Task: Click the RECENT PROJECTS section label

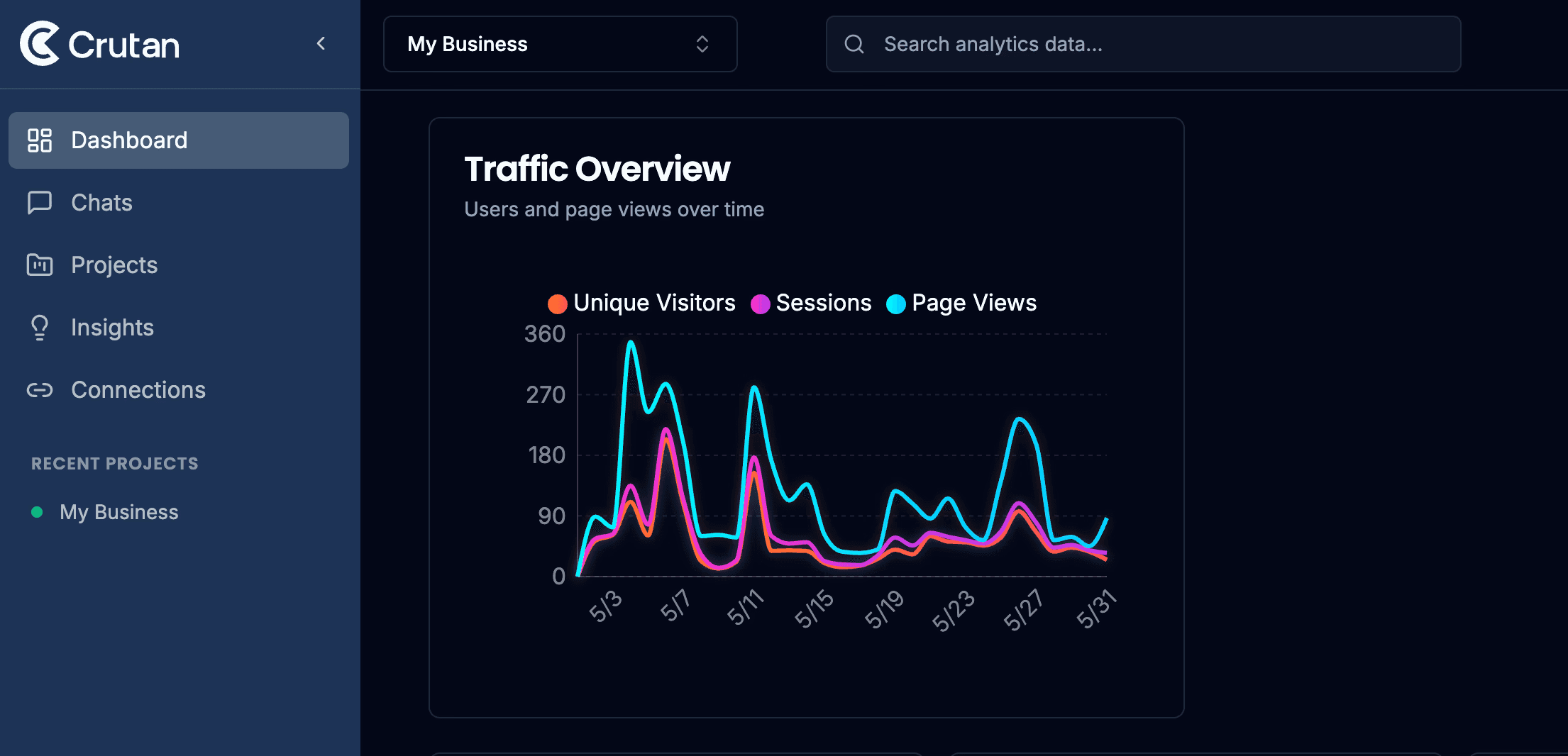Action: click(115, 464)
